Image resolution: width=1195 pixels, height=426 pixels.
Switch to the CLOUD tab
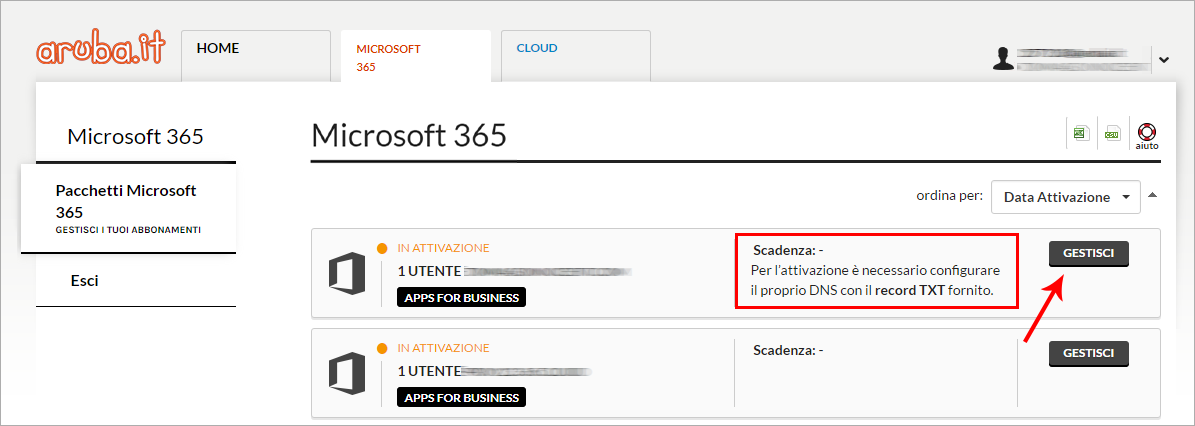(575, 55)
